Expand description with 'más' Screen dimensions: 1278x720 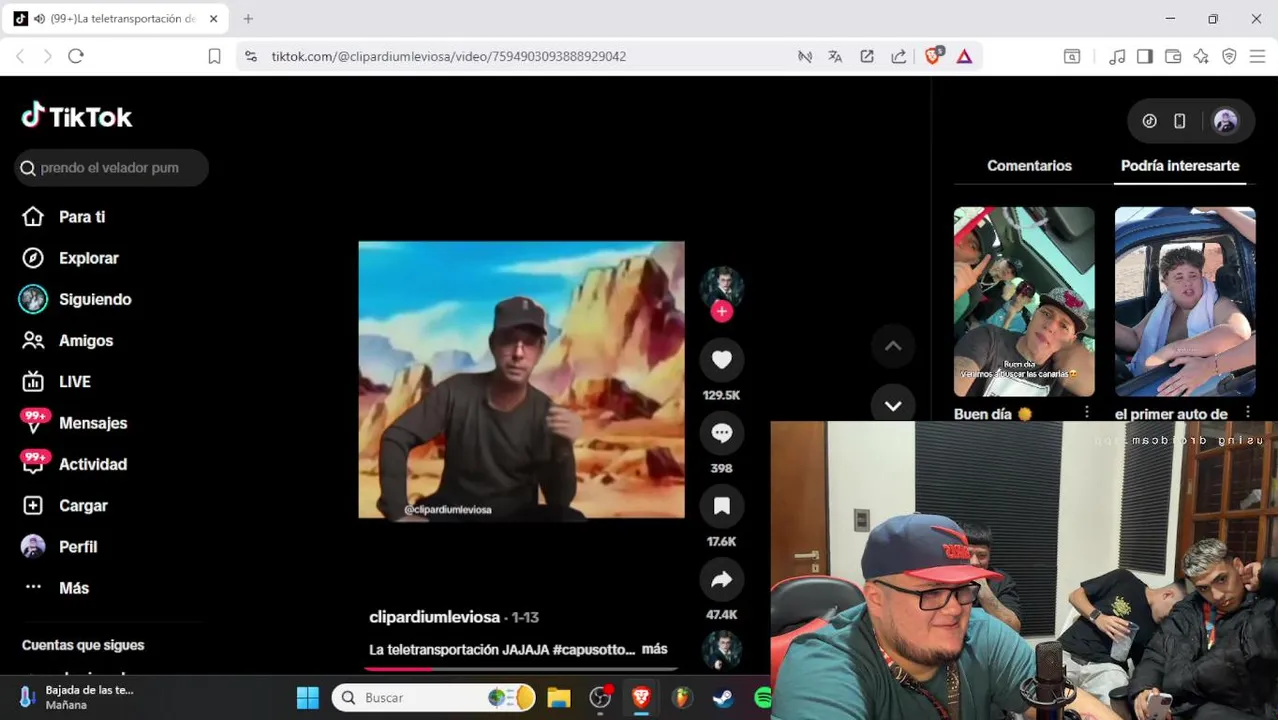(654, 649)
